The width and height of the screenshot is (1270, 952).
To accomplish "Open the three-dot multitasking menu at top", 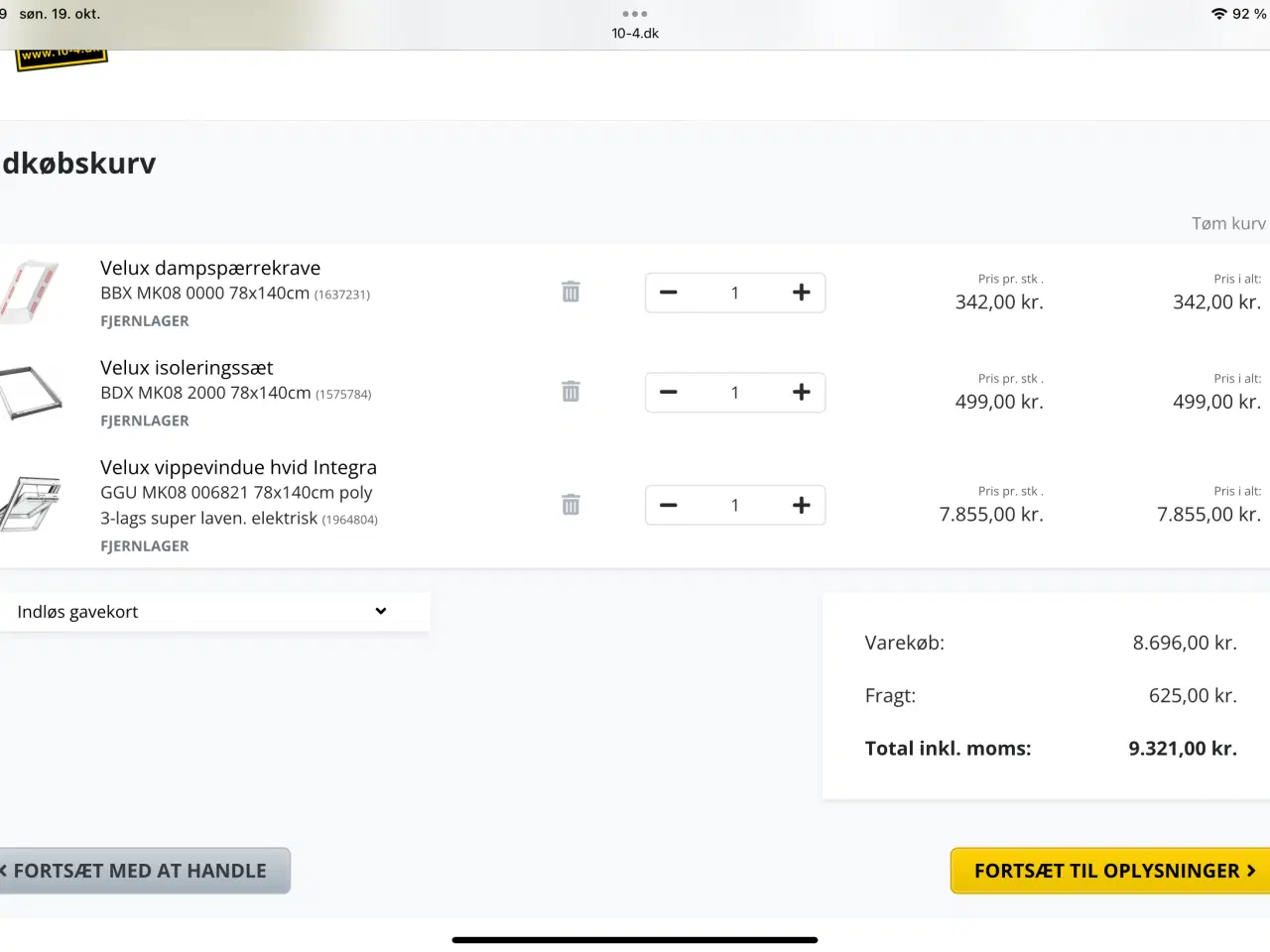I will pos(635,14).
